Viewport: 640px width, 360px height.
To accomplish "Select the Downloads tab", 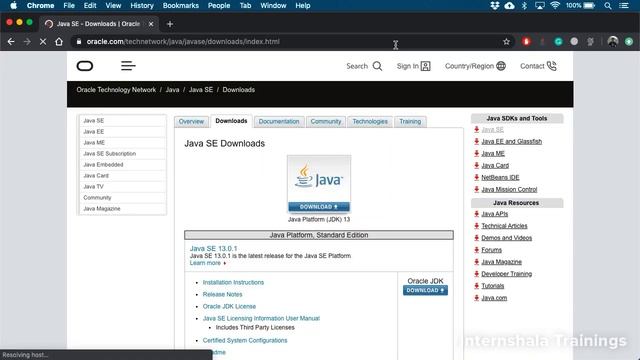I will (231, 121).
